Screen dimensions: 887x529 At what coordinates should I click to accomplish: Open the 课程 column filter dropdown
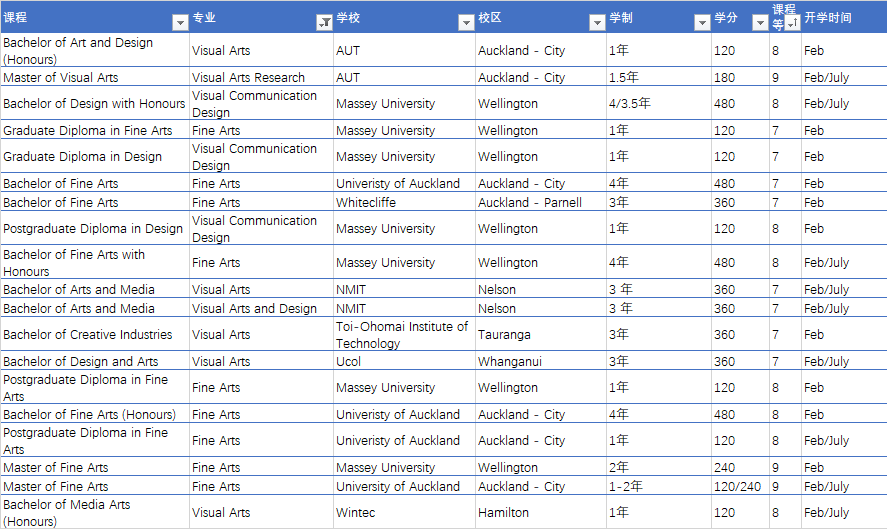click(x=180, y=23)
